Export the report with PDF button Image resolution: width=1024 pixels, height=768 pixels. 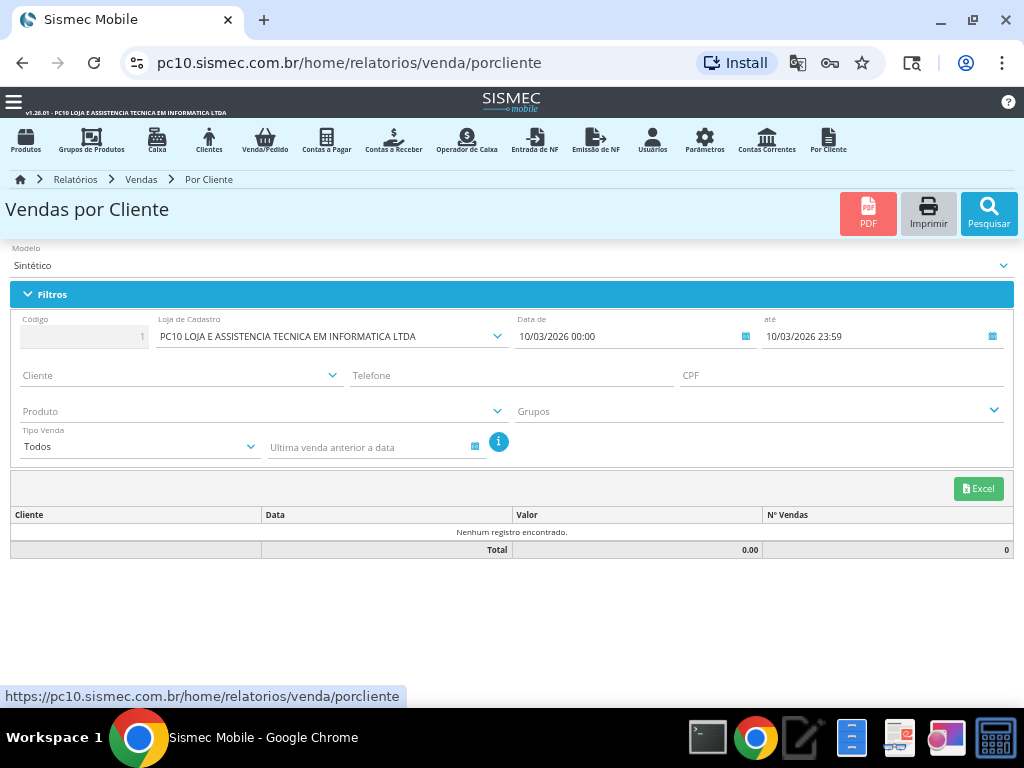pyautogui.click(x=868, y=213)
